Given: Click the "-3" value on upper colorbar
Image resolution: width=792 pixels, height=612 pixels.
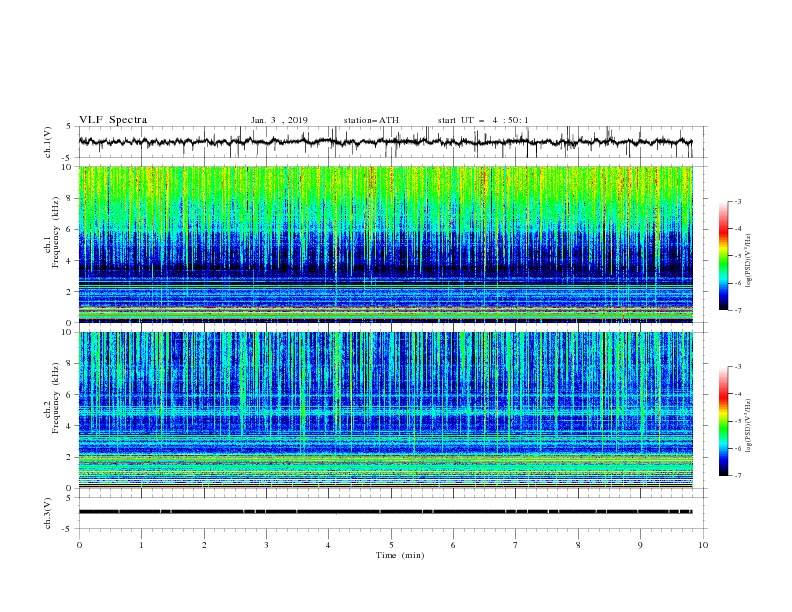Looking at the screenshot, I should click(737, 201).
